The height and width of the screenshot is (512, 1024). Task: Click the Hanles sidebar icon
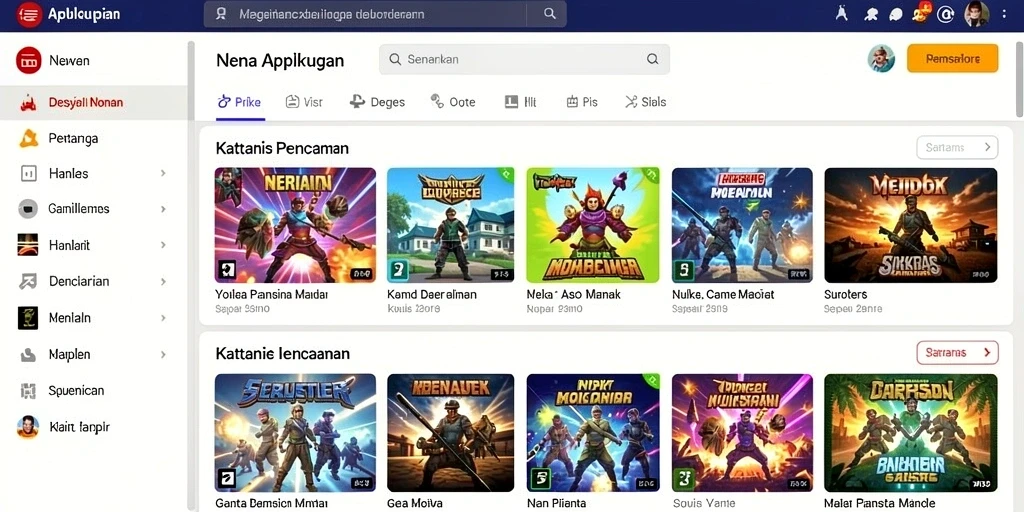[29, 174]
